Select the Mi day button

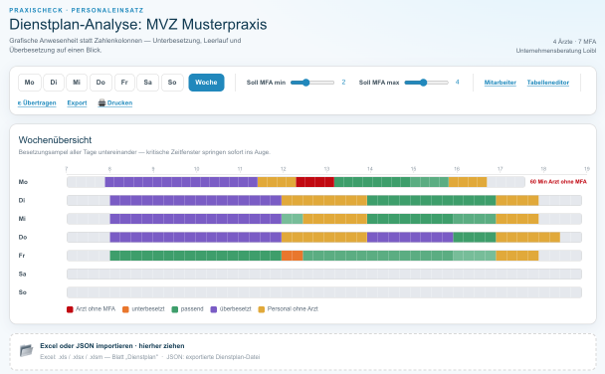77,83
